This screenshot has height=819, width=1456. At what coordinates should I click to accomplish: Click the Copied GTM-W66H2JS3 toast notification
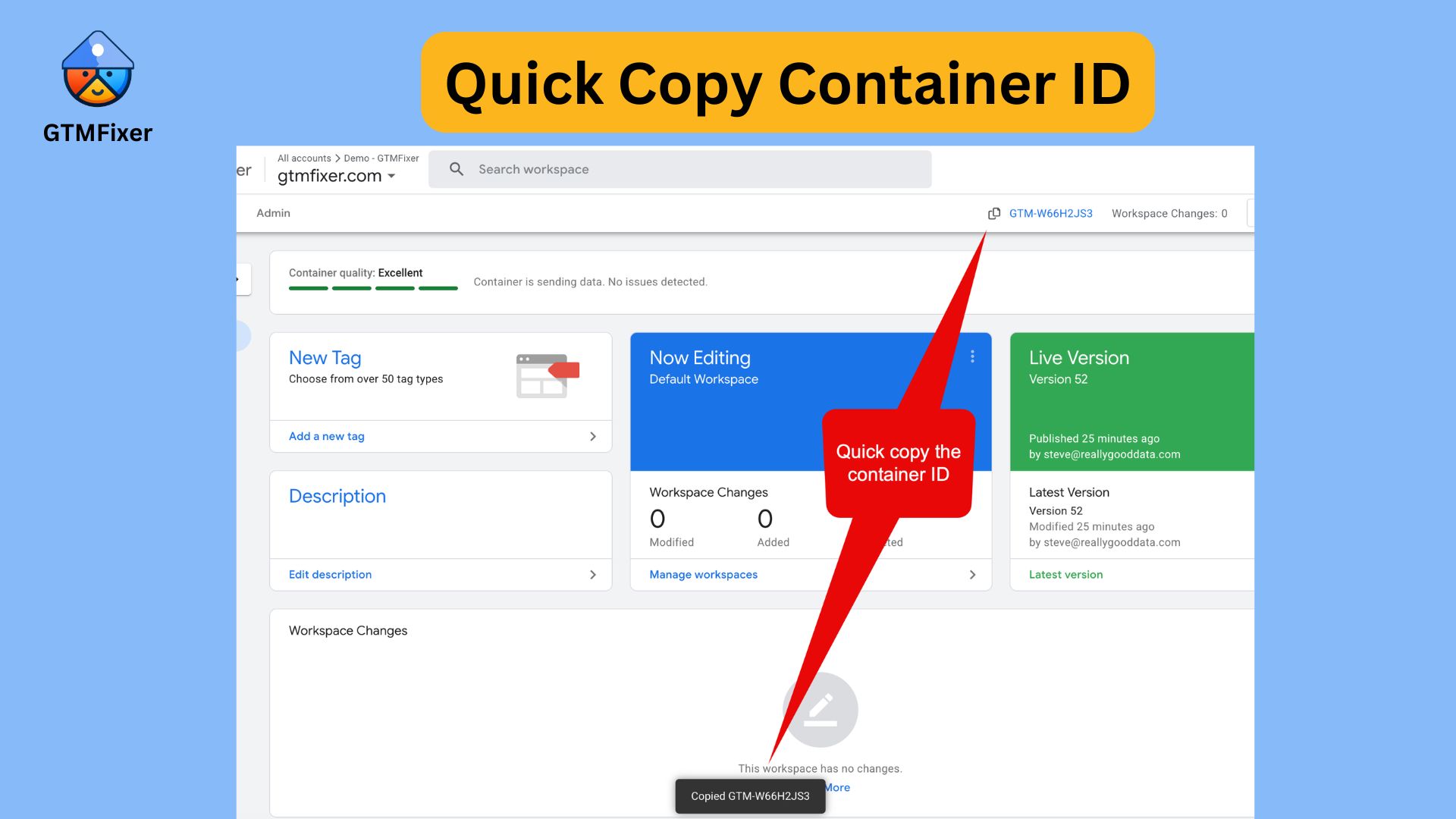coord(750,796)
